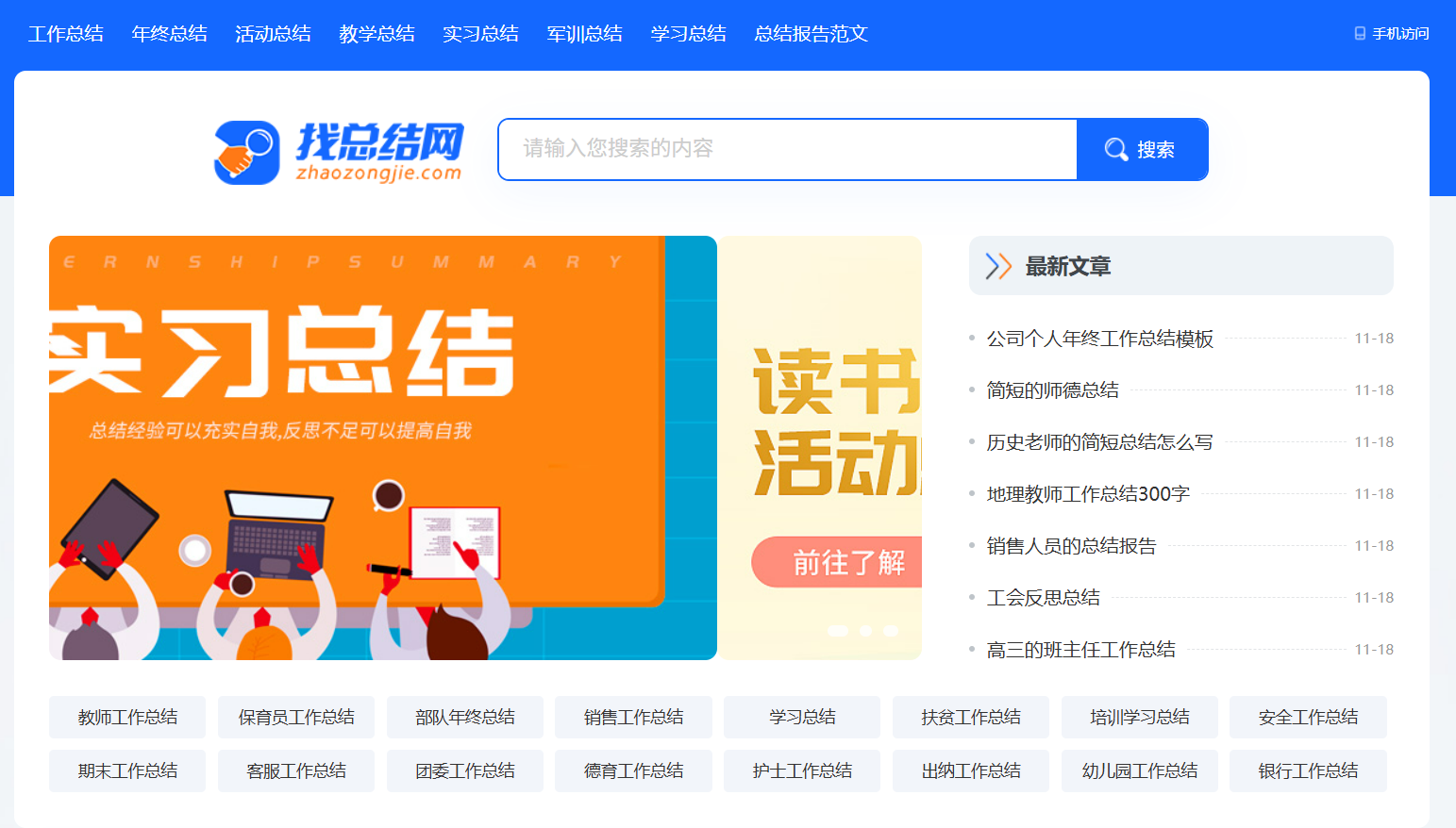Select the first carousel indicator dot
The height and width of the screenshot is (828, 1456).
coord(838,631)
